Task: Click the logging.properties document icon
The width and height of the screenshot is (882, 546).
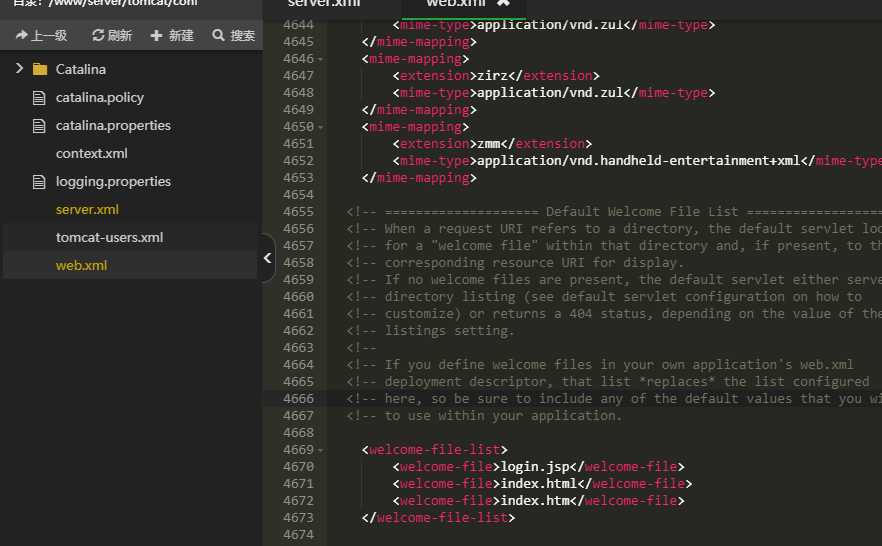Action: [x=39, y=182]
